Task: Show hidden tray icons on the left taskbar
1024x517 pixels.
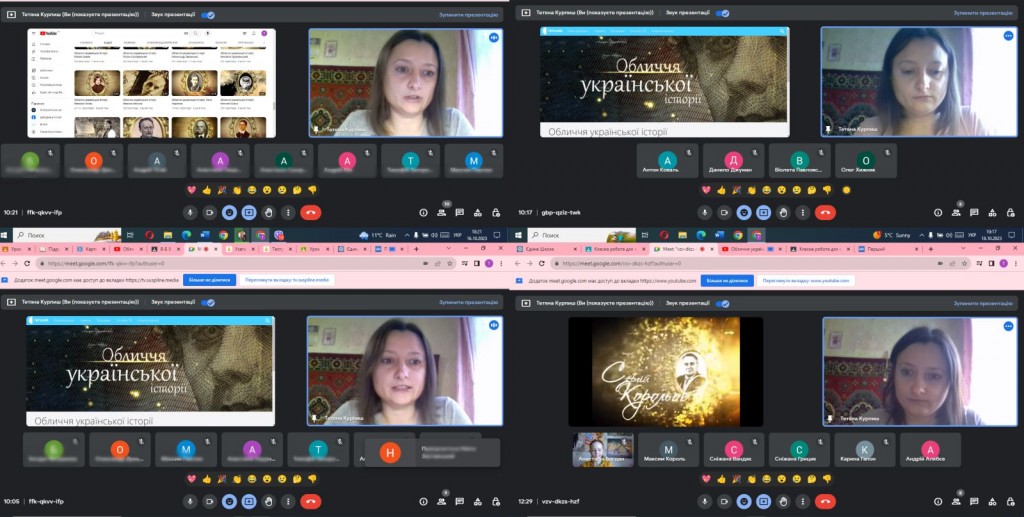Action: point(406,235)
